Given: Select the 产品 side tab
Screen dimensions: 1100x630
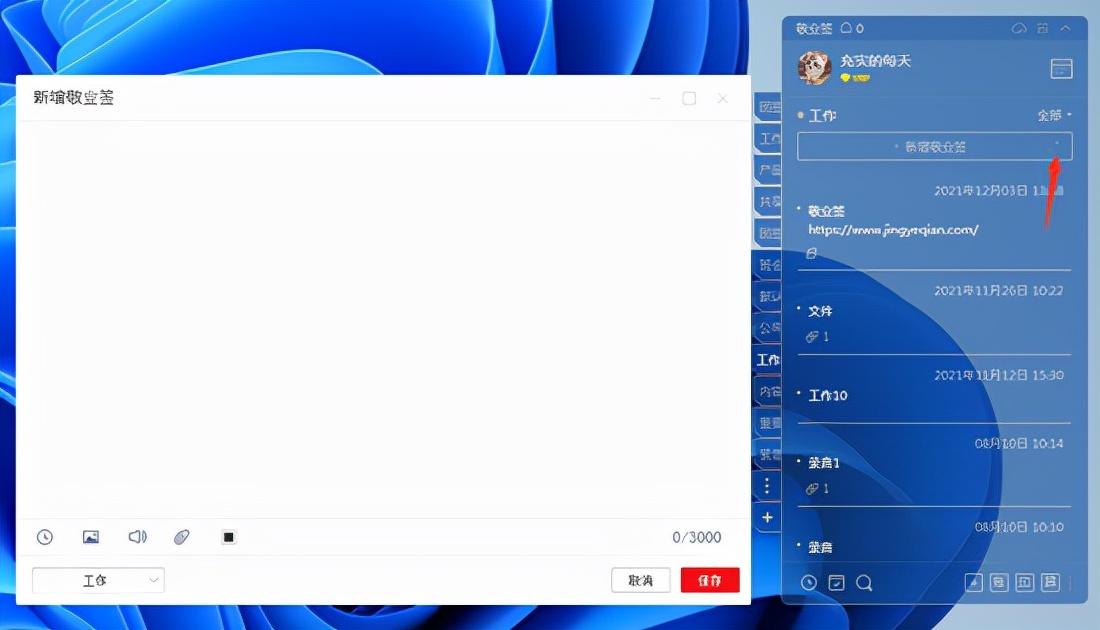Looking at the screenshot, I should pos(768,170).
